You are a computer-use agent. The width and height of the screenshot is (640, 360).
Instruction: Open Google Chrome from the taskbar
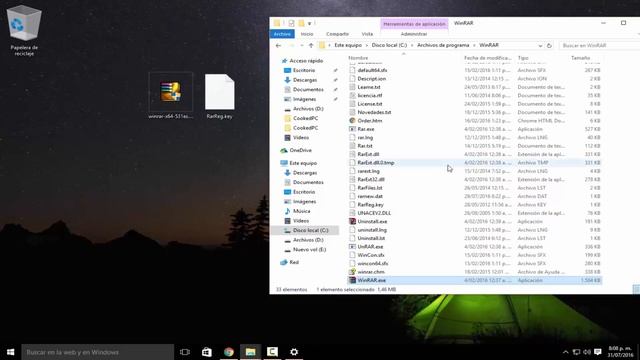click(229, 352)
